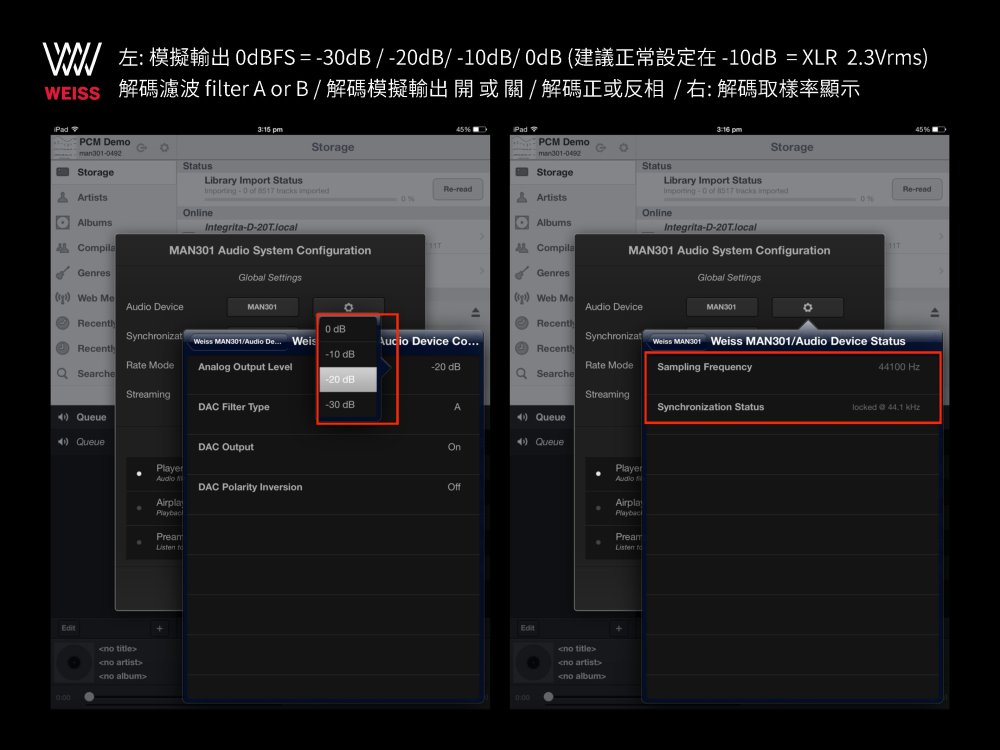The image size is (1000, 750).
Task: Open Analog Output Level value dropdown
Action: click(x=445, y=367)
